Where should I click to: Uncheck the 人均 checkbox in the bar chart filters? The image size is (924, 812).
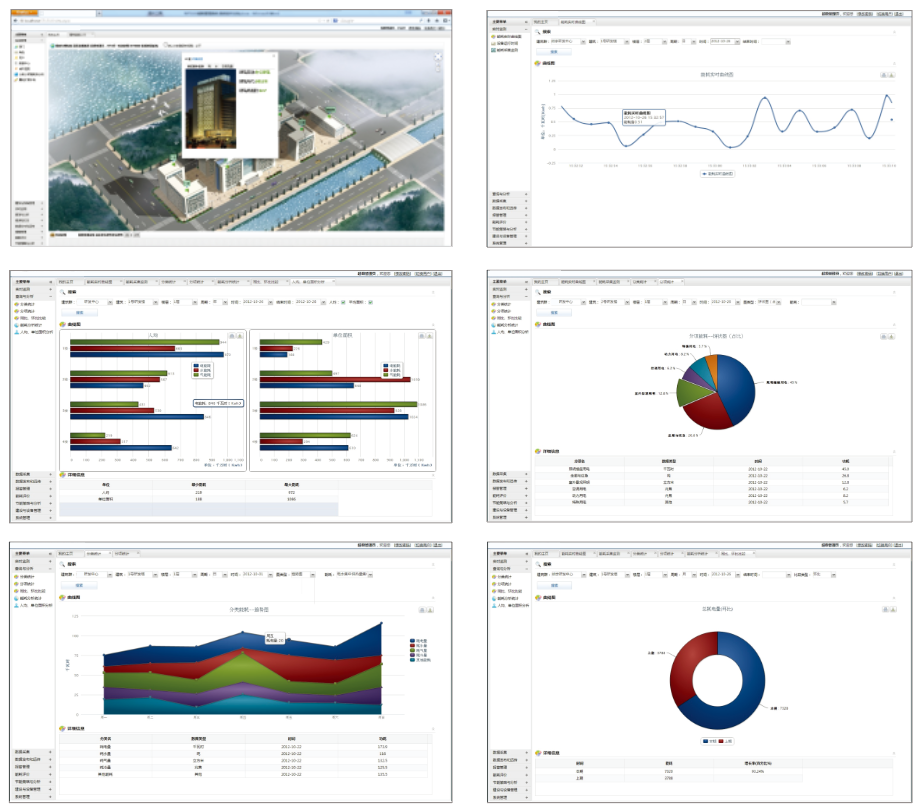pyautogui.click(x=342, y=302)
